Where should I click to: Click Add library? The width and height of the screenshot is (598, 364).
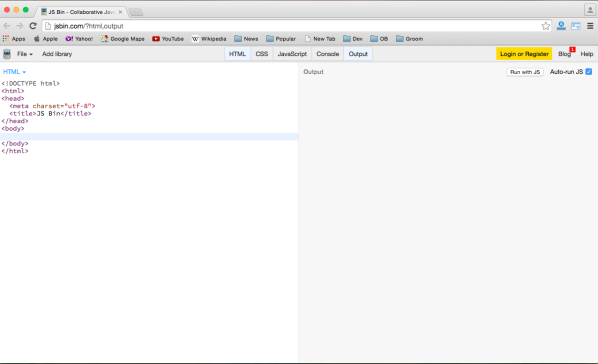click(57, 54)
